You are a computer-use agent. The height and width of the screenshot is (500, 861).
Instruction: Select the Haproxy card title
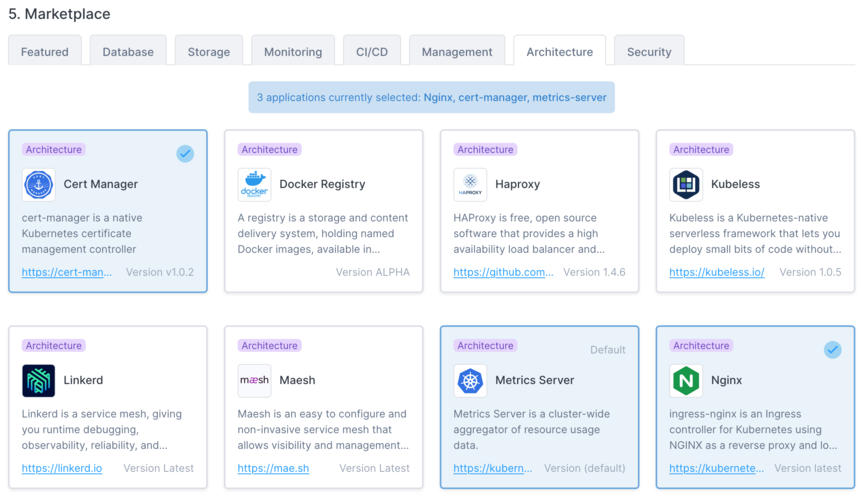coord(518,184)
